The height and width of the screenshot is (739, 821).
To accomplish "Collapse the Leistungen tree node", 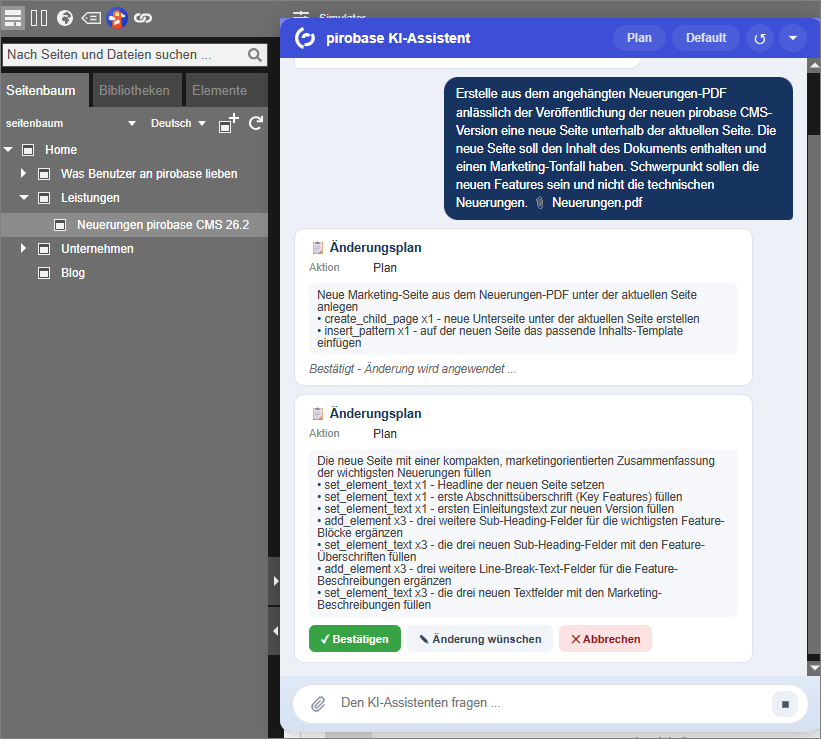I will [24, 197].
